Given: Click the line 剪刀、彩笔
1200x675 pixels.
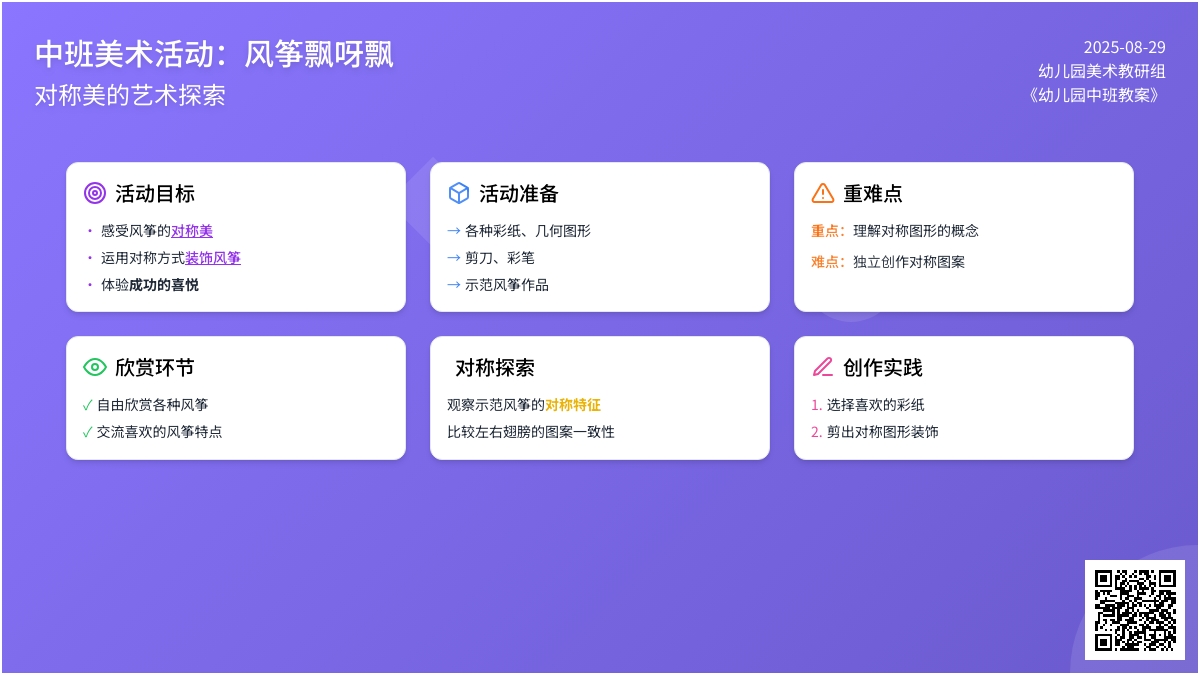Looking at the screenshot, I should [500, 258].
